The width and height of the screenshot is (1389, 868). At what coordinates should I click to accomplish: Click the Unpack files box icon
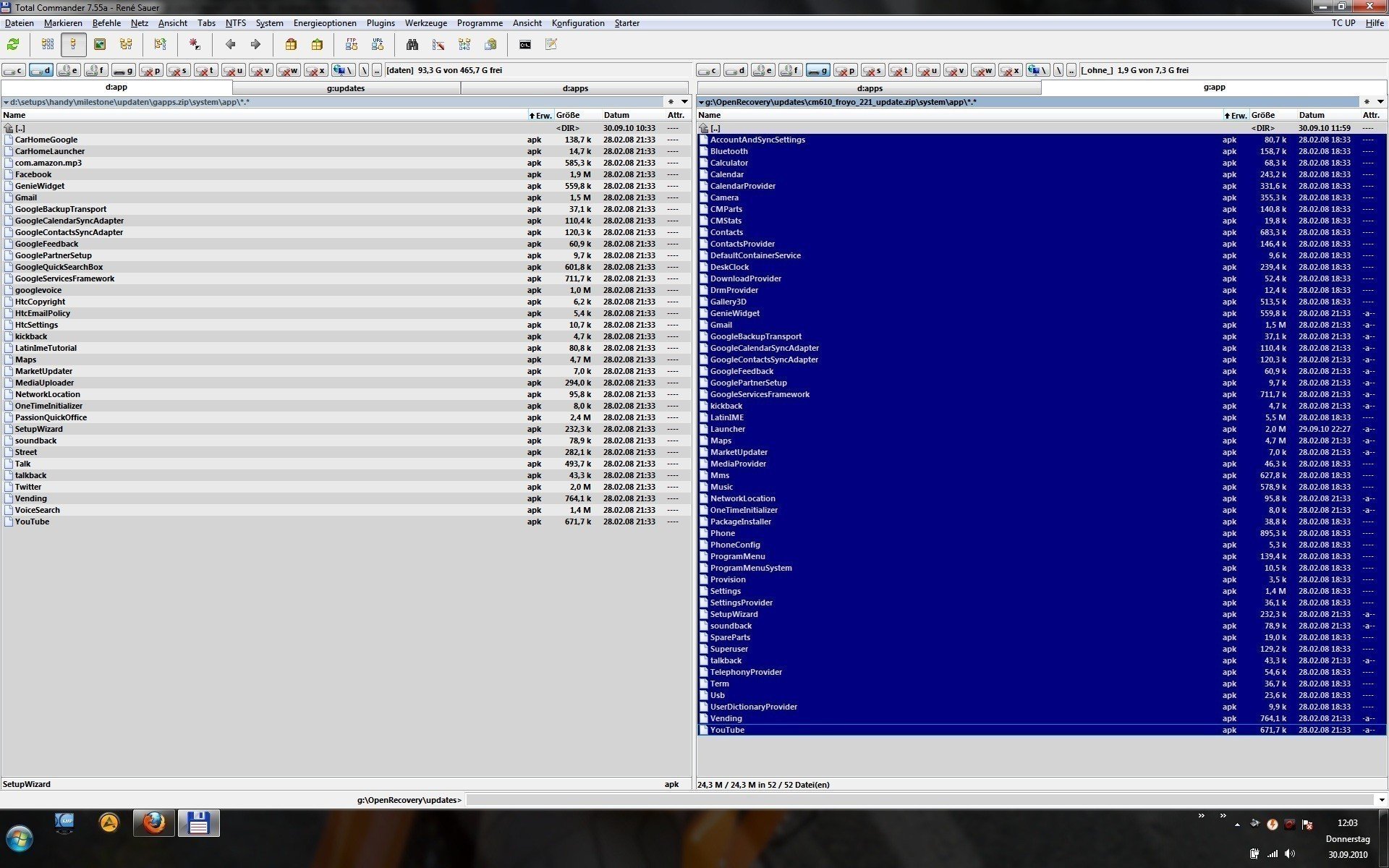[x=317, y=45]
